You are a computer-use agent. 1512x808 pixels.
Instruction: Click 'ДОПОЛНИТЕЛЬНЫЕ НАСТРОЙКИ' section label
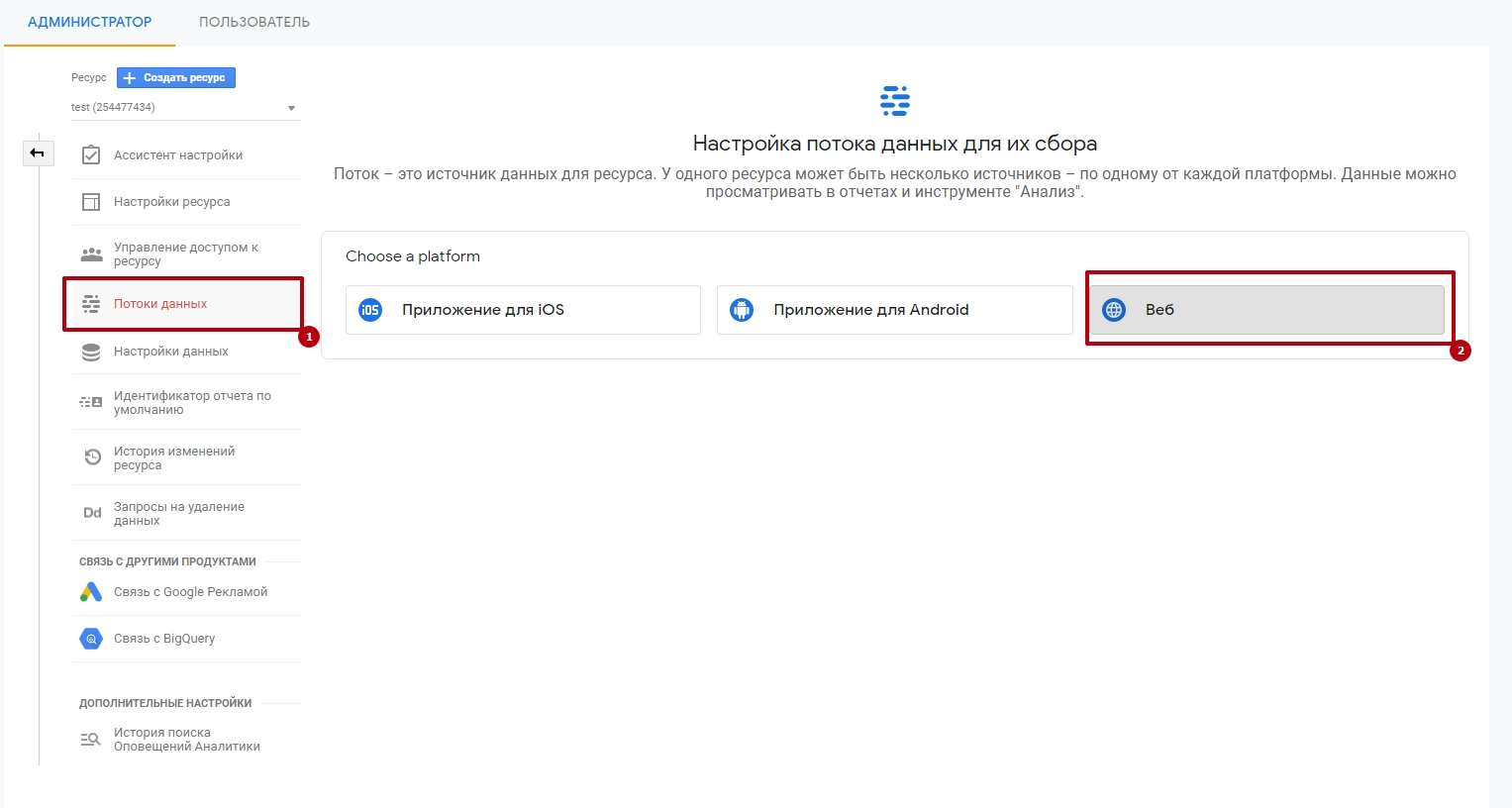(165, 703)
